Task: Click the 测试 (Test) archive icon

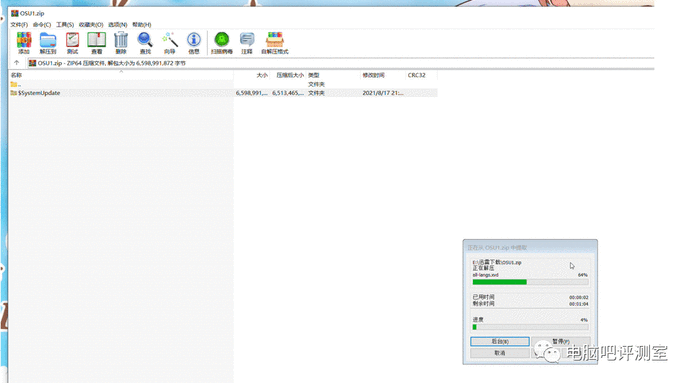Action: 72,43
